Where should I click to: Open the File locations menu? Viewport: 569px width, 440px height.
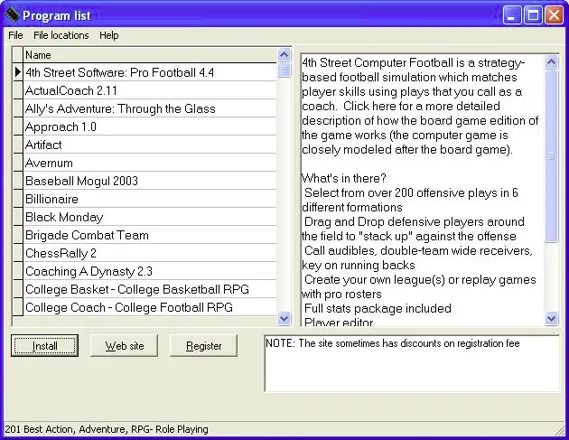[x=61, y=35]
